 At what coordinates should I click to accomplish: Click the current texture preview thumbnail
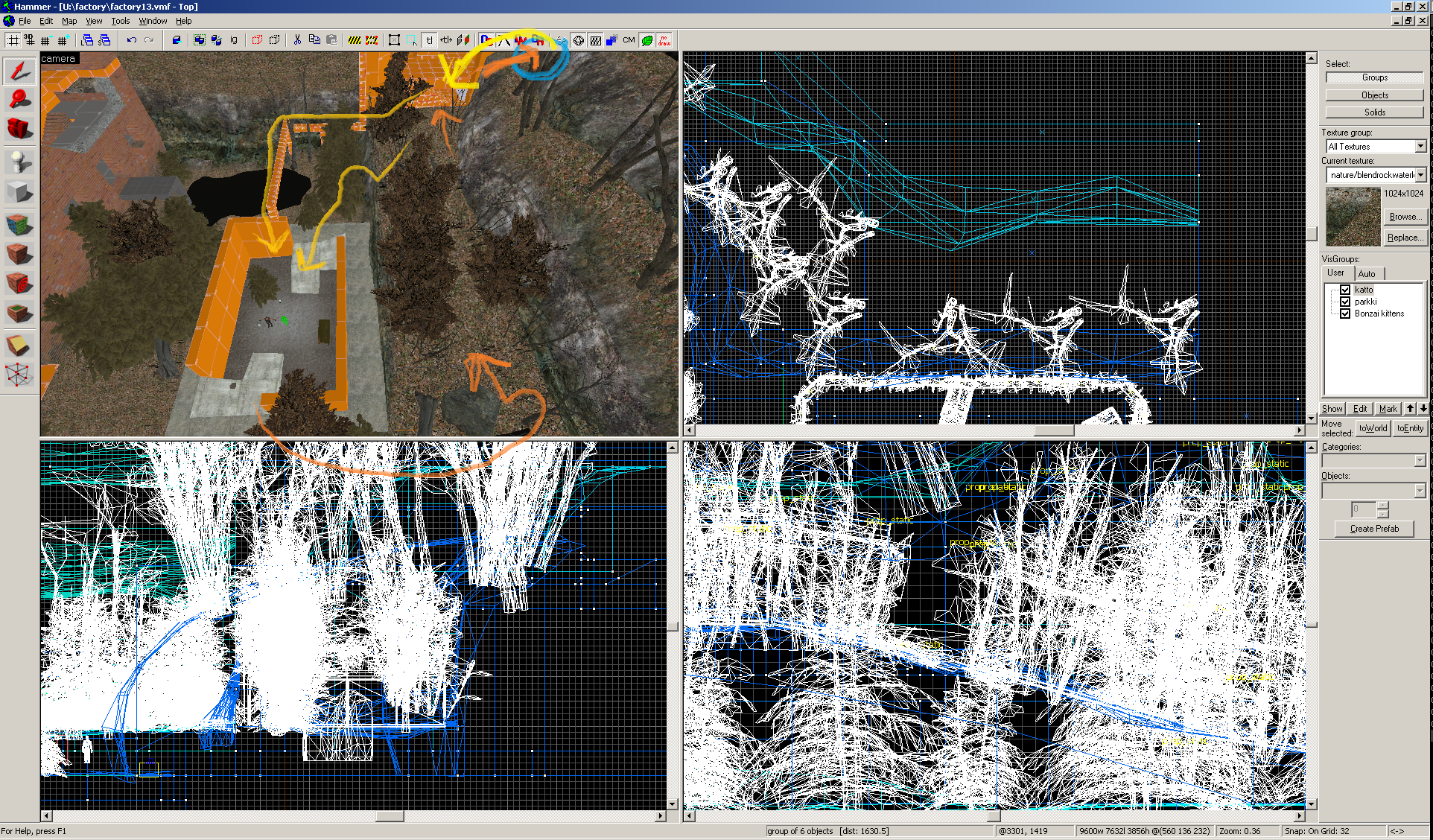(x=1353, y=217)
